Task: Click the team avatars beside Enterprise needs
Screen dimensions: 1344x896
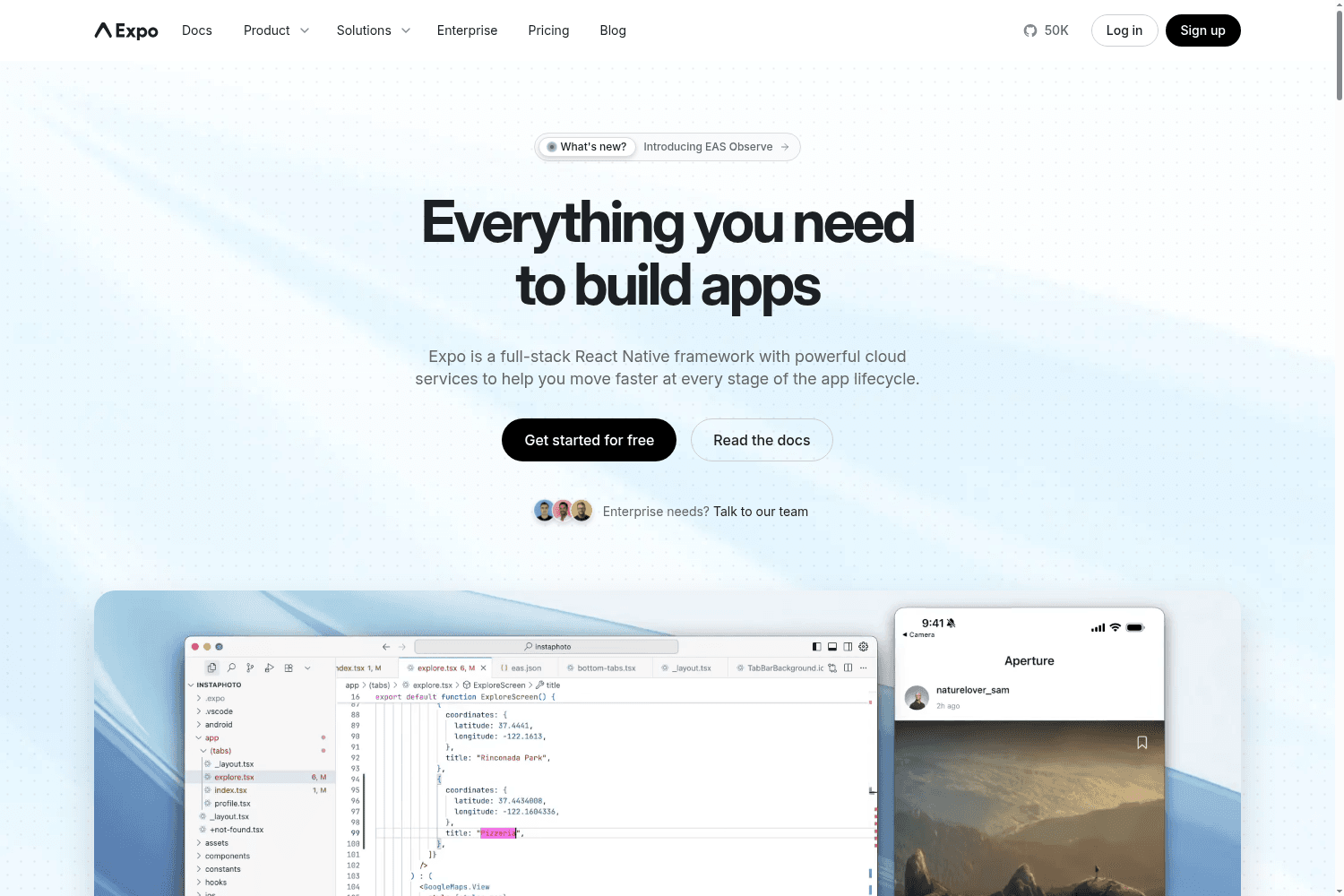Action: tap(564, 511)
